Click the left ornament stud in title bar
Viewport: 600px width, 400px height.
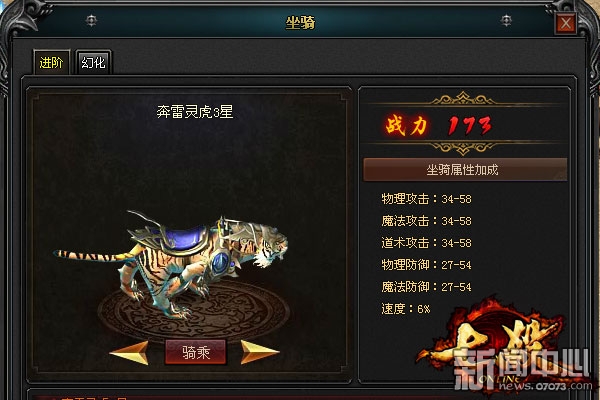pyautogui.click(x=91, y=20)
